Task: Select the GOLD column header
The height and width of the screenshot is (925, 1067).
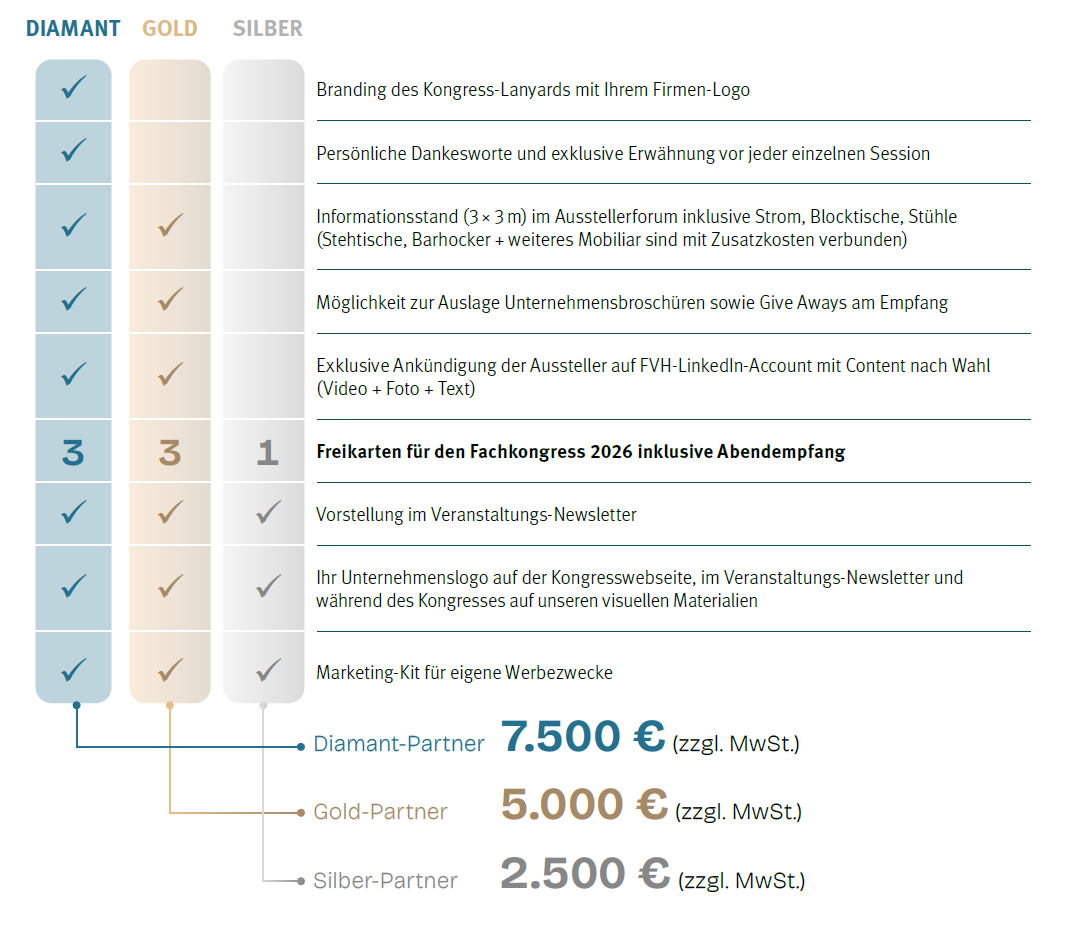Action: 170,28
